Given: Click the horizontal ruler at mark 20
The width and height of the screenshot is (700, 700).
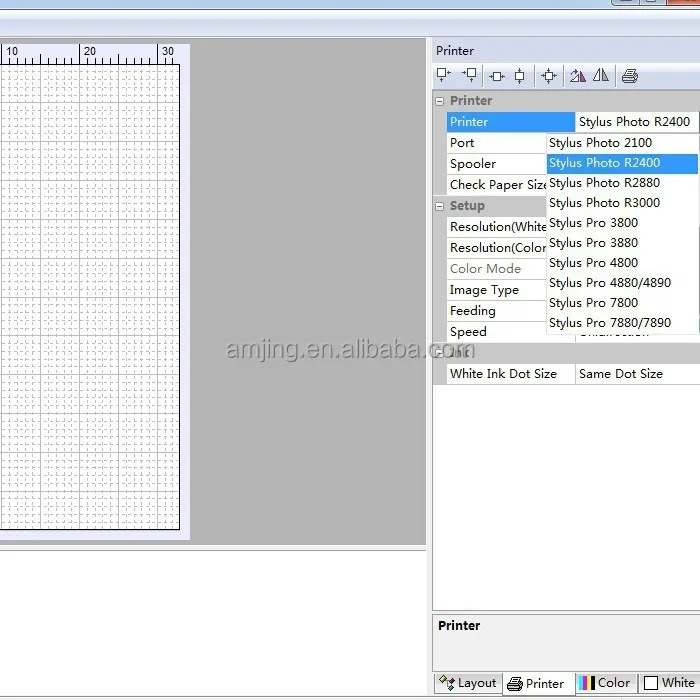Looking at the screenshot, I should click(89, 51).
